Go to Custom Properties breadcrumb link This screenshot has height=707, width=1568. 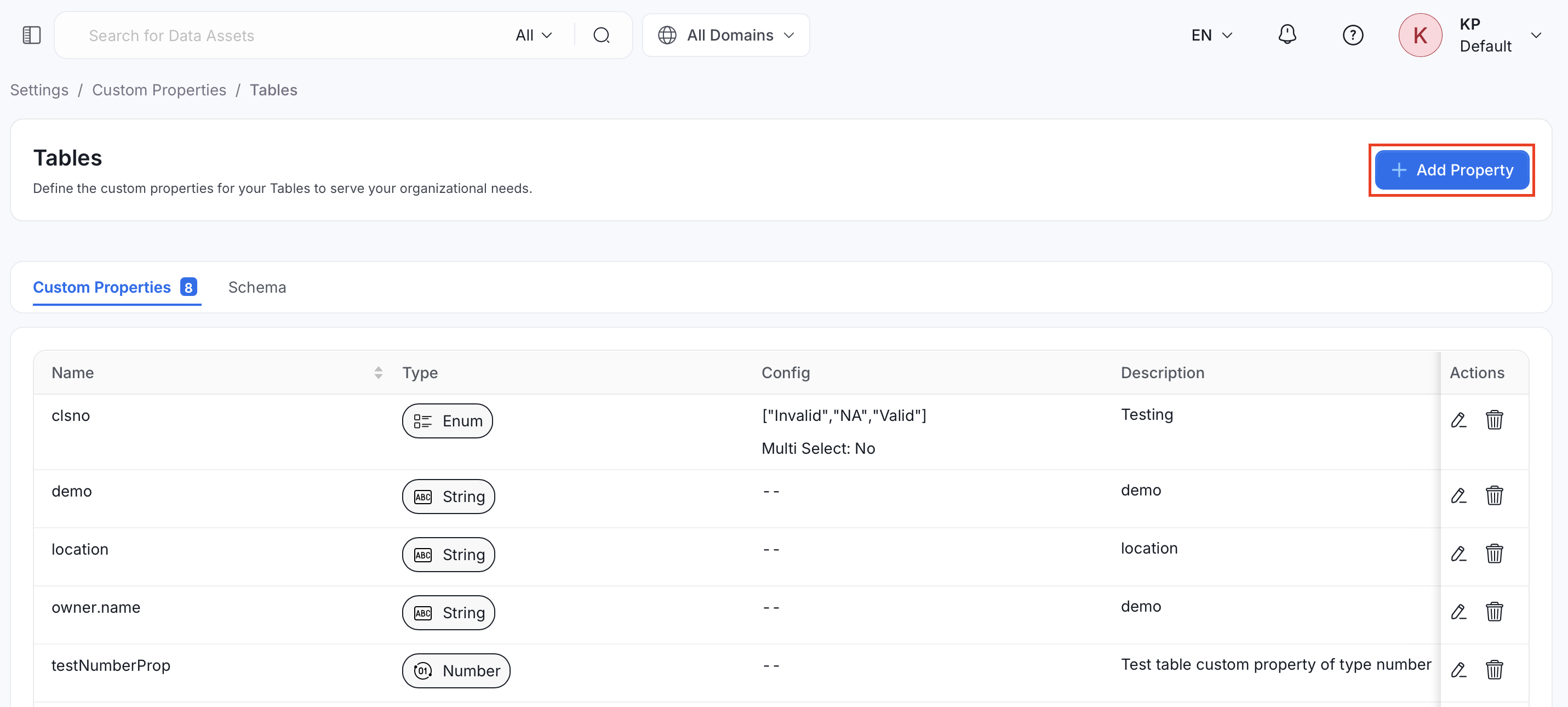[159, 90]
